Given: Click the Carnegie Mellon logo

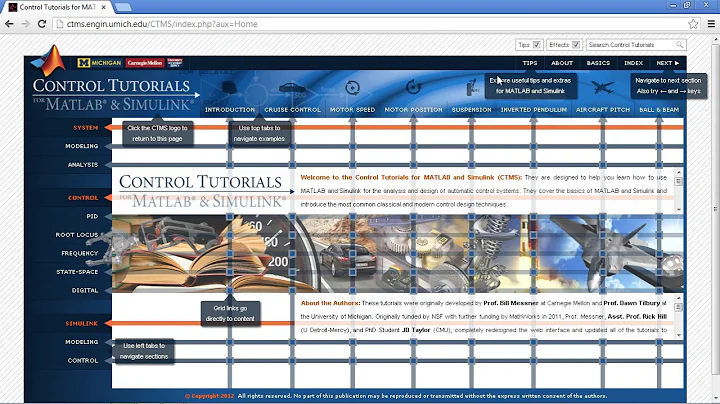Looking at the screenshot, I should [x=145, y=63].
